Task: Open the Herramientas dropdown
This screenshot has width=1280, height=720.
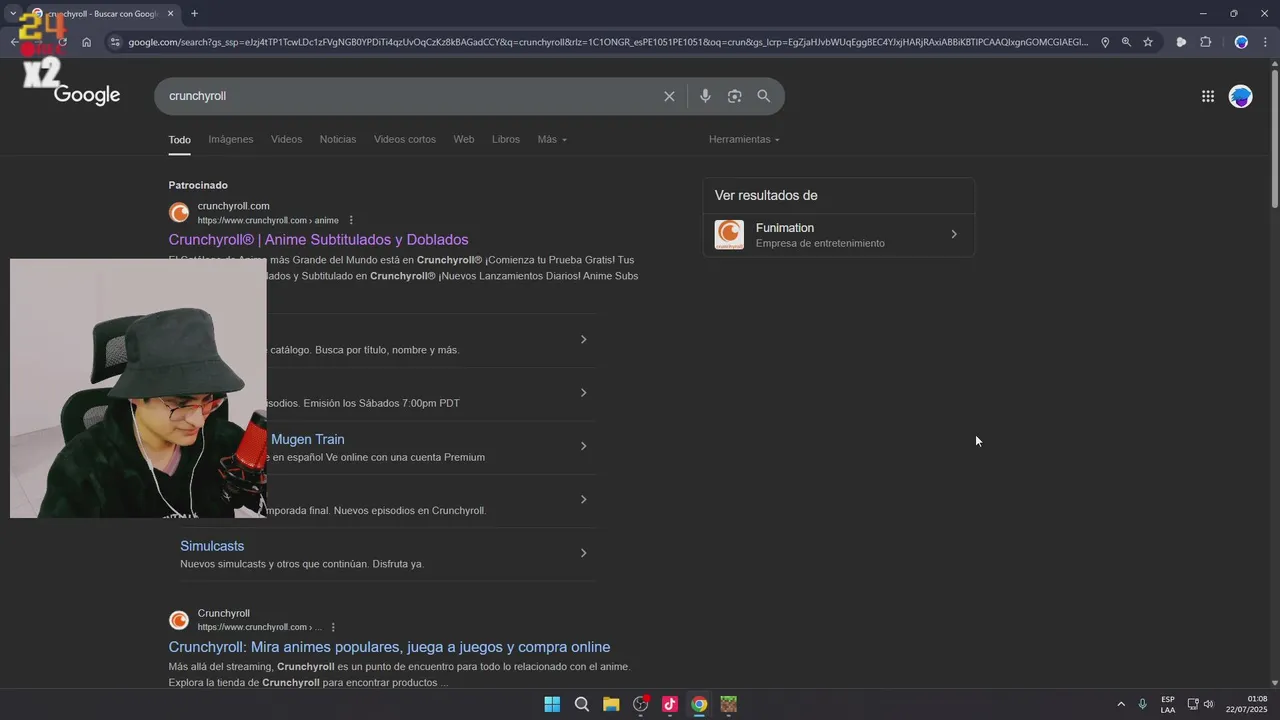Action: tap(744, 139)
